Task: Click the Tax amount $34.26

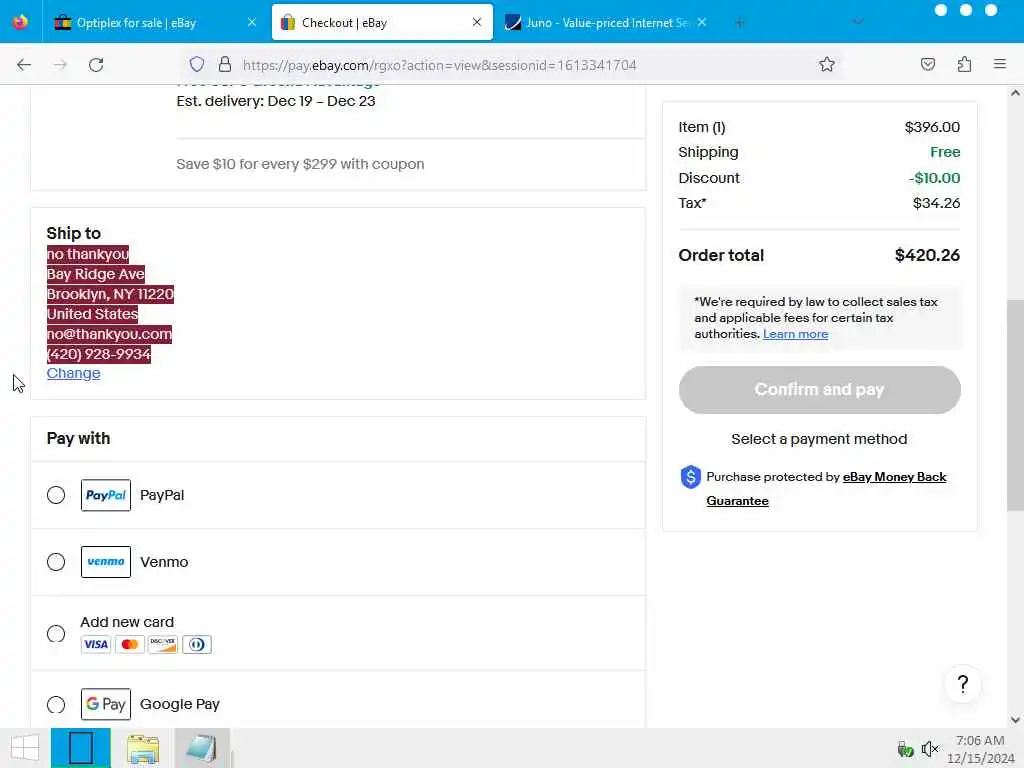Action: (936, 203)
